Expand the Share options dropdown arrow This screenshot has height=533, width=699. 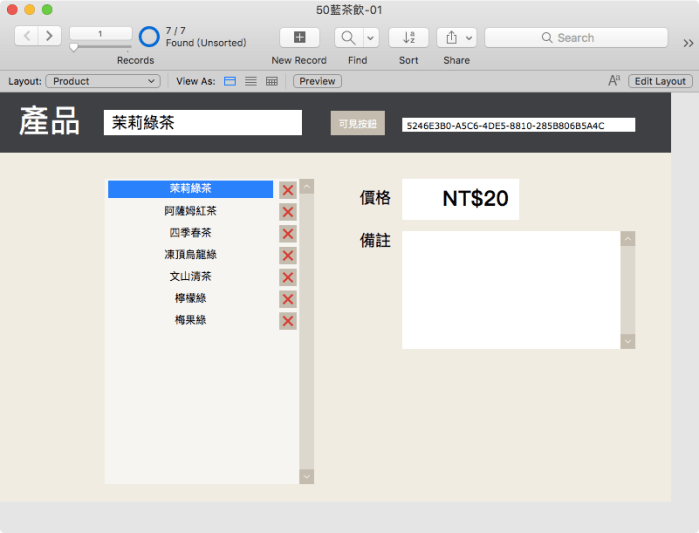point(470,38)
